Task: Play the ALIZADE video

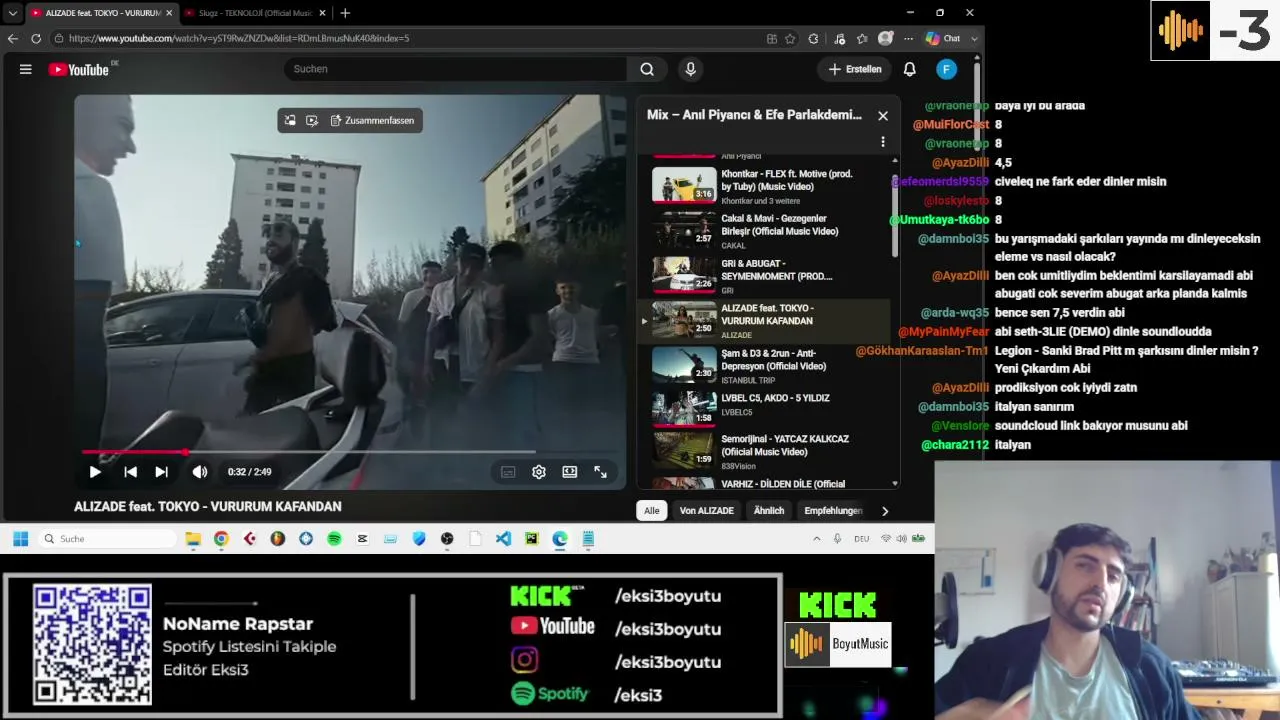Action: click(95, 472)
